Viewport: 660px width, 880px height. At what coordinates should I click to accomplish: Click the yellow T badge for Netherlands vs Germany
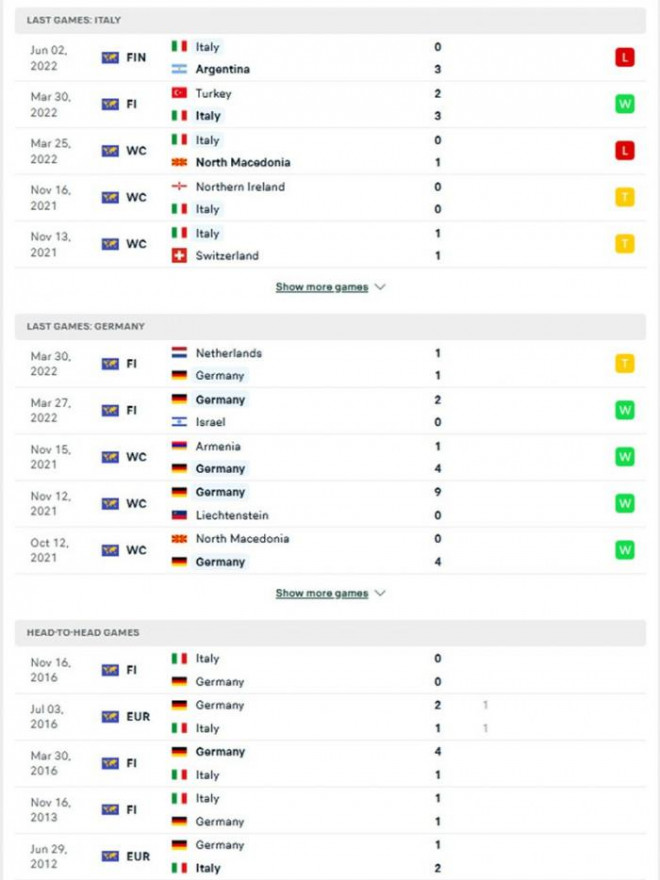(625, 364)
